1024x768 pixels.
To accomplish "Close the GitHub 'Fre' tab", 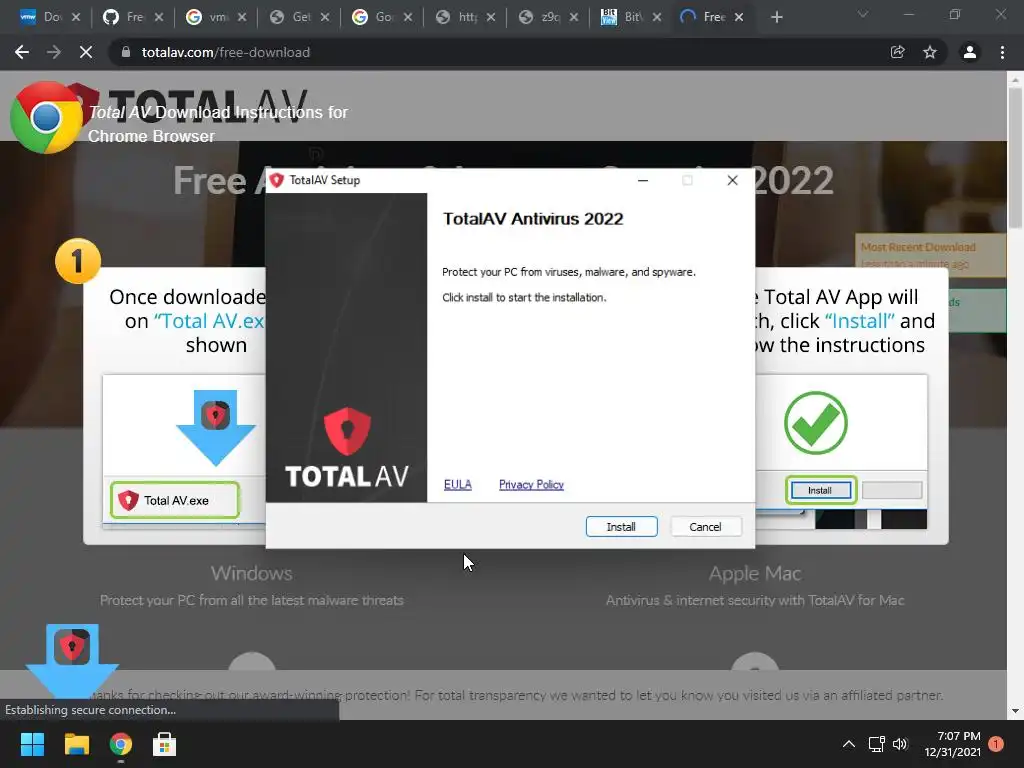I will pyautogui.click(x=159, y=18).
